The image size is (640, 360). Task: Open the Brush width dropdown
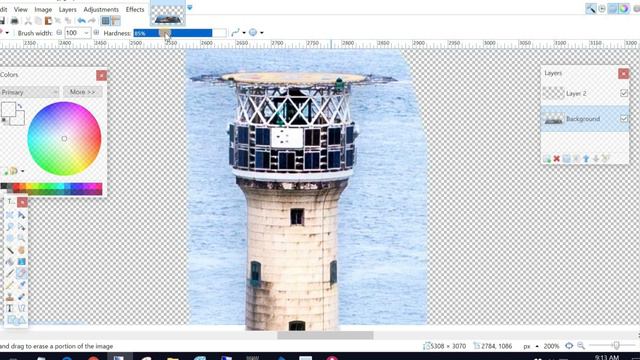point(86,33)
